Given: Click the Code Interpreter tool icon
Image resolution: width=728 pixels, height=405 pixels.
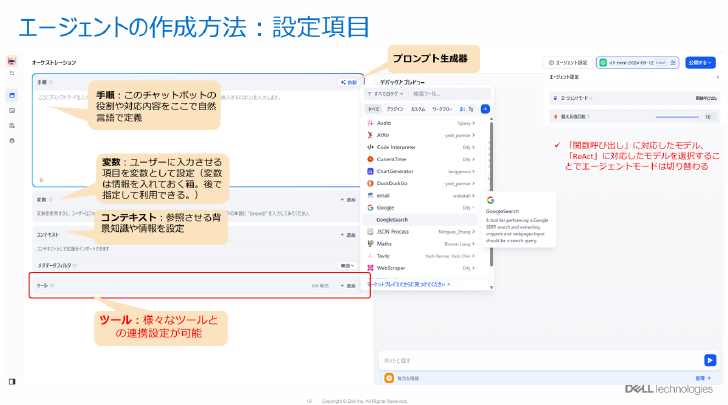Looking at the screenshot, I should (x=370, y=147).
